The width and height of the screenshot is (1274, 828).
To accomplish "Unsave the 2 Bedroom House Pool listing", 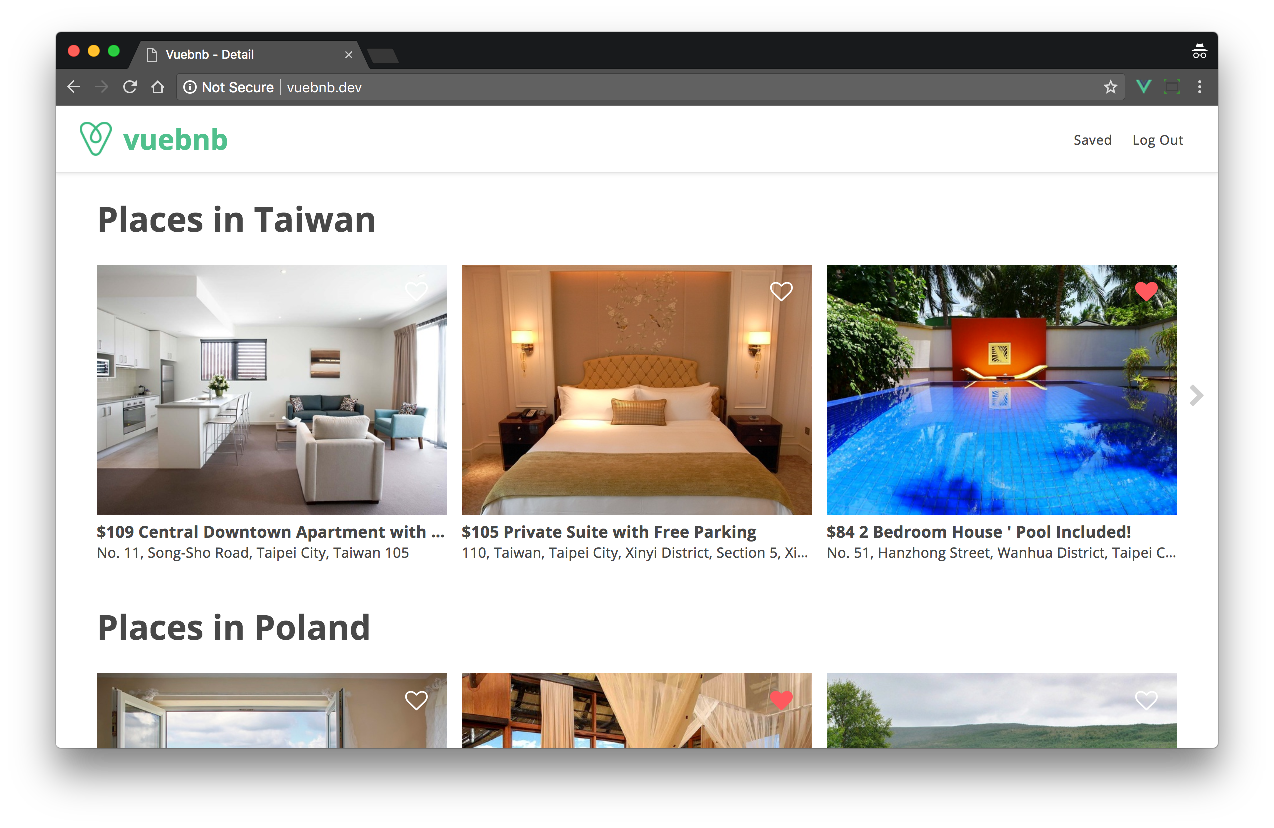I will 1146,291.
